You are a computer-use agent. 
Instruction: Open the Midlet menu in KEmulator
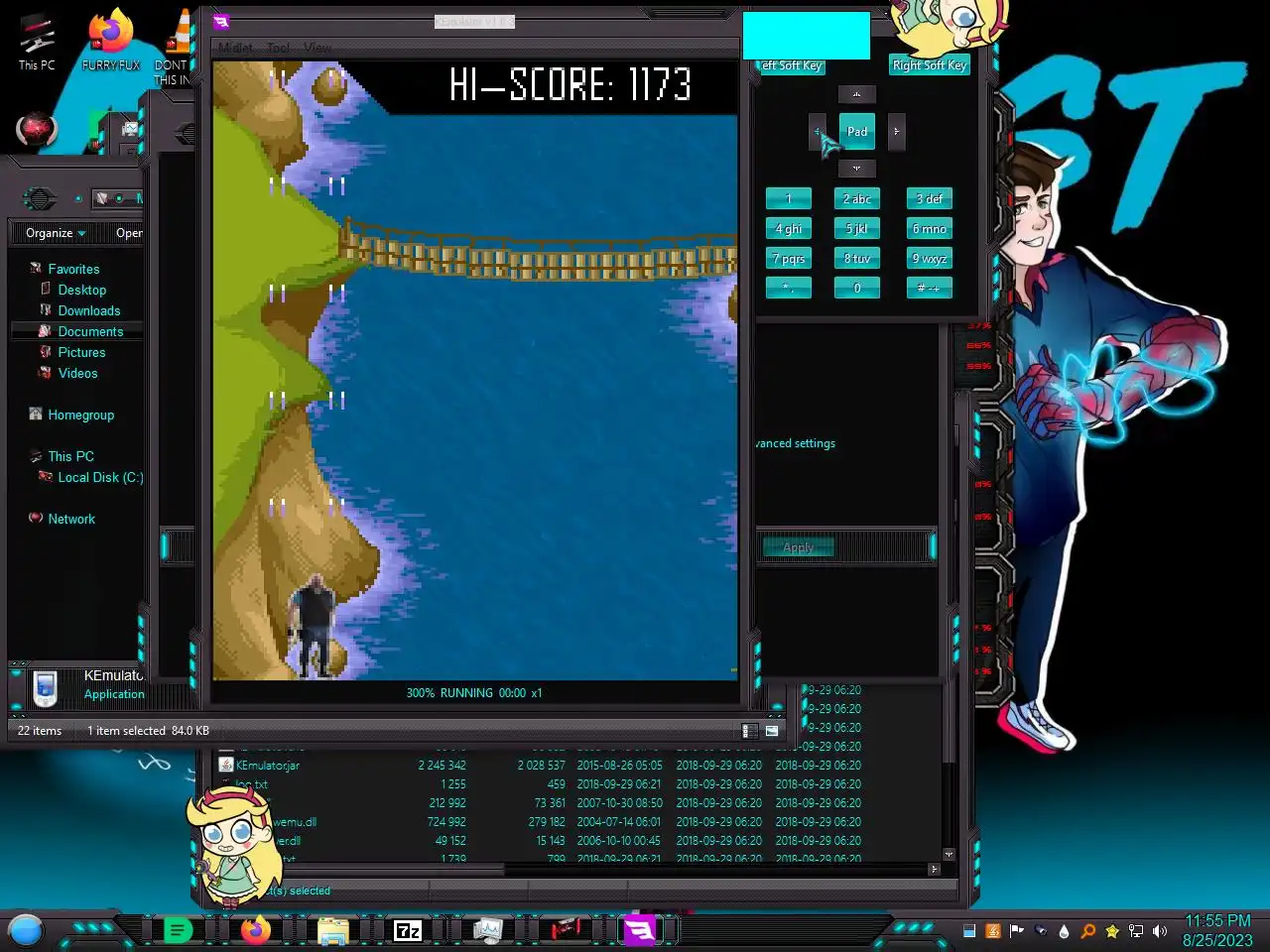coord(235,48)
